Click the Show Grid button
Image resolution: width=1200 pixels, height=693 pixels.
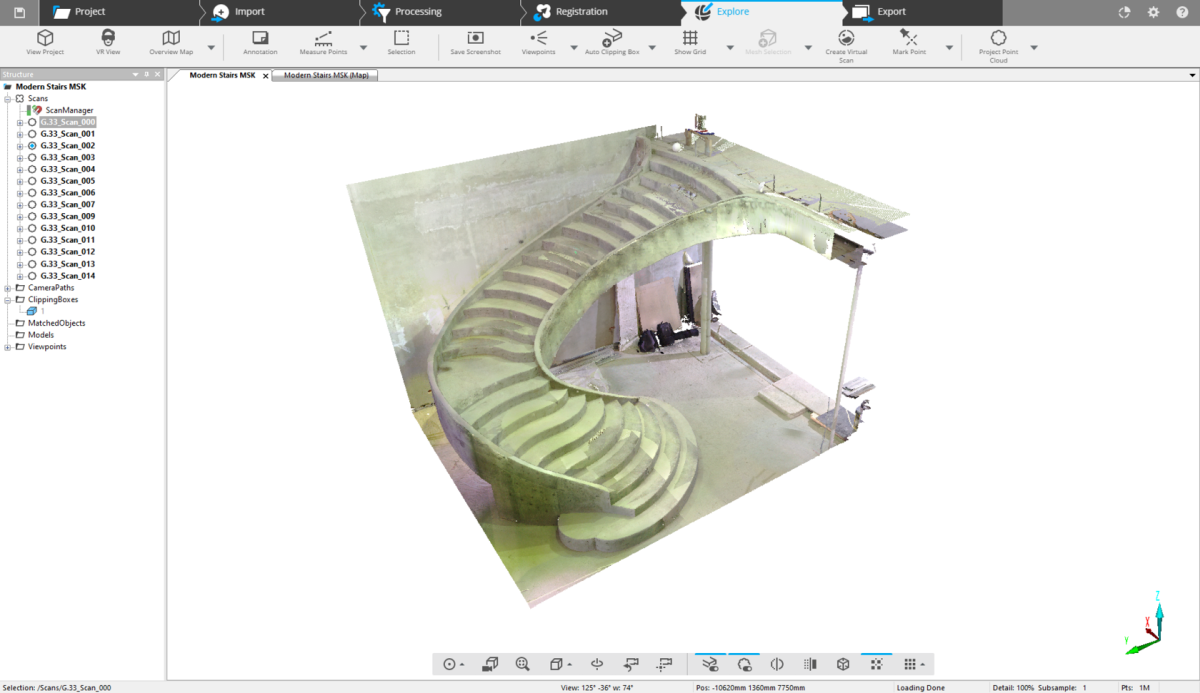[689, 40]
